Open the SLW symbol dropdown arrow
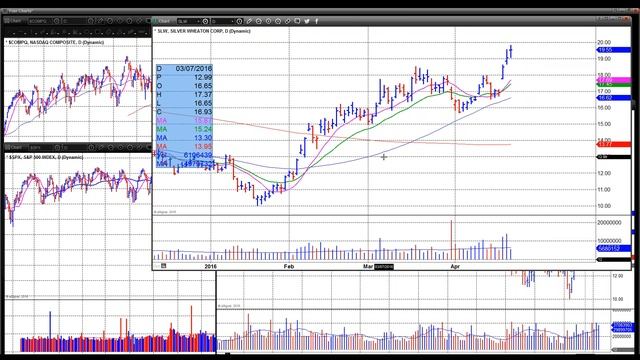 [198, 21]
